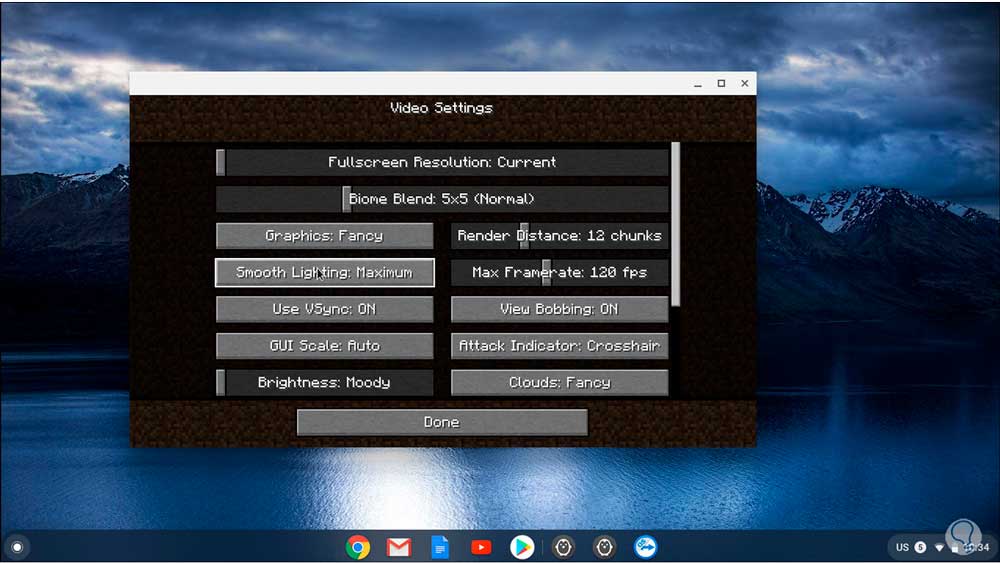
Task: Cycle Attack Indicator: Crosshair option
Action: pyautogui.click(x=559, y=346)
